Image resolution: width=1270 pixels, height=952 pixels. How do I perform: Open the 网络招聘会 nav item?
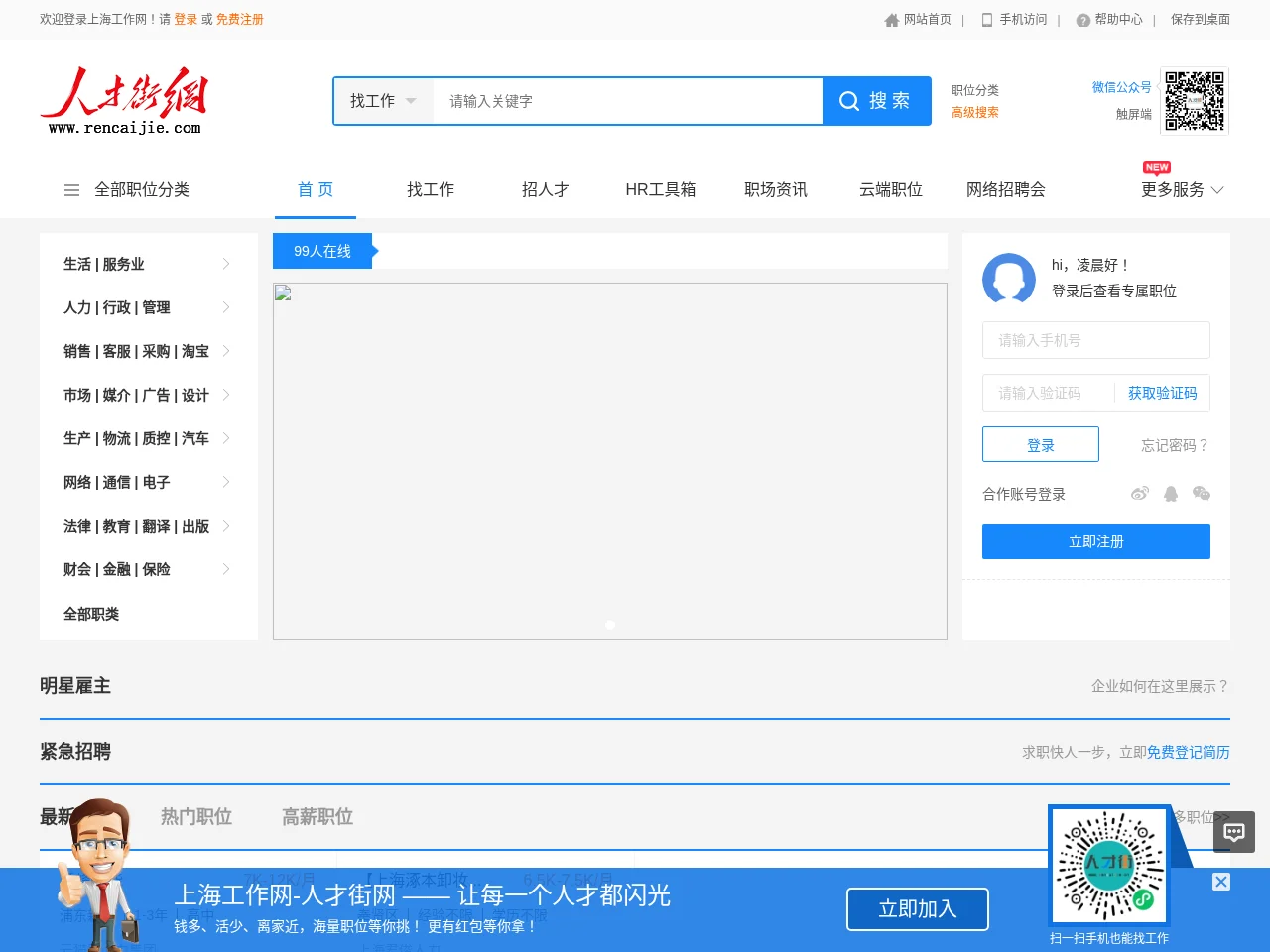point(1006,190)
